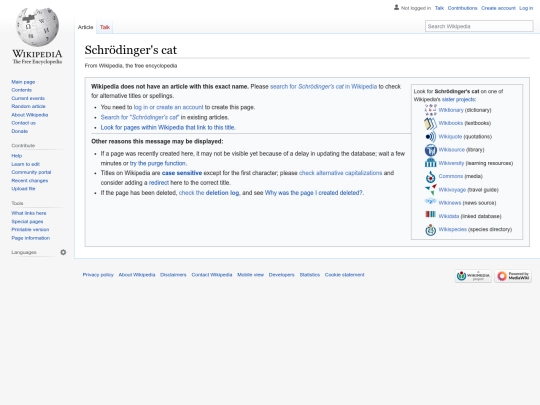This screenshot has height=405, width=540.
Task: Open the Wikivoyage text link
Action: [452, 190]
